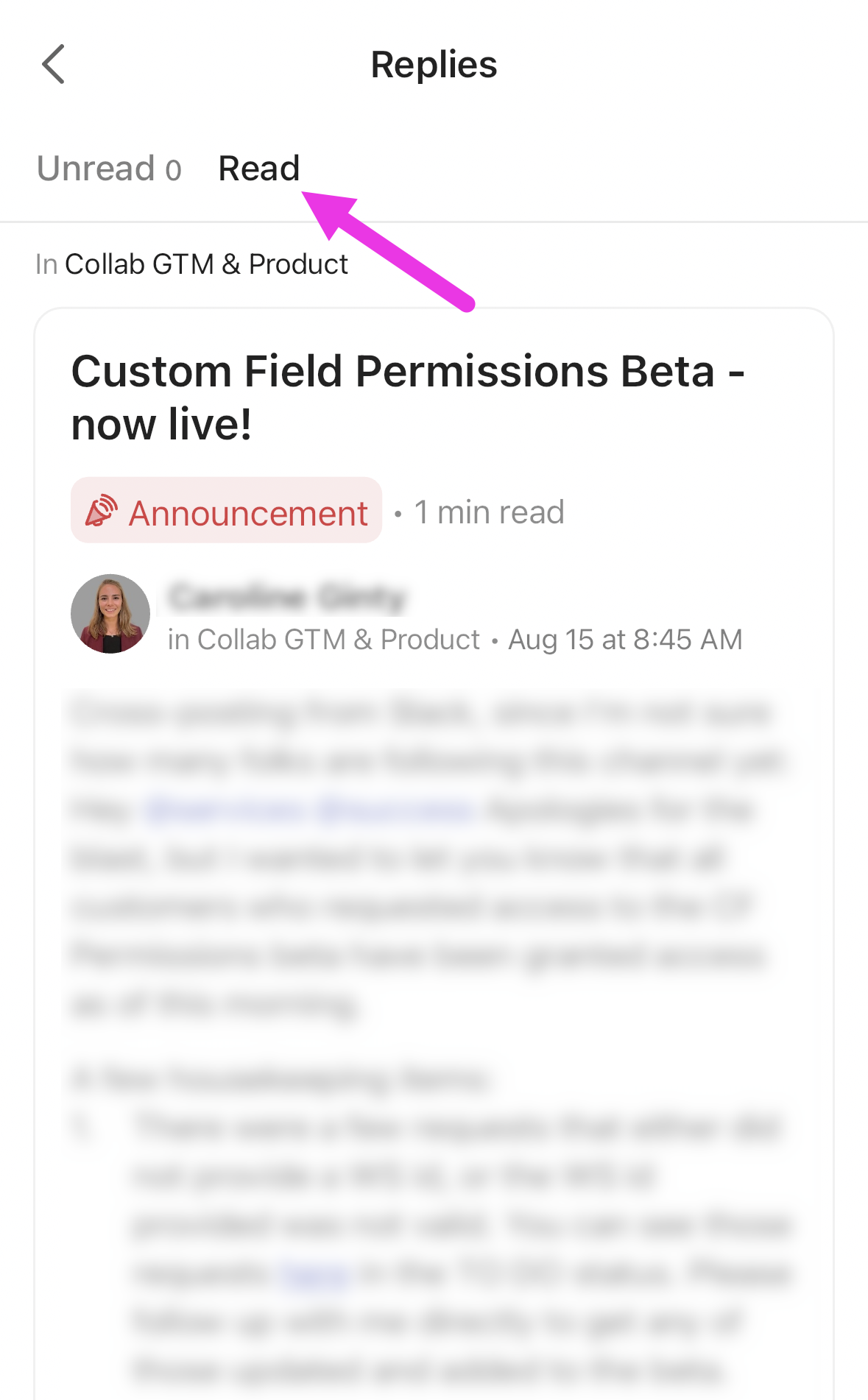Open Collab GTM & Product channel above post
This screenshot has width=868, height=1400.
[x=206, y=264]
